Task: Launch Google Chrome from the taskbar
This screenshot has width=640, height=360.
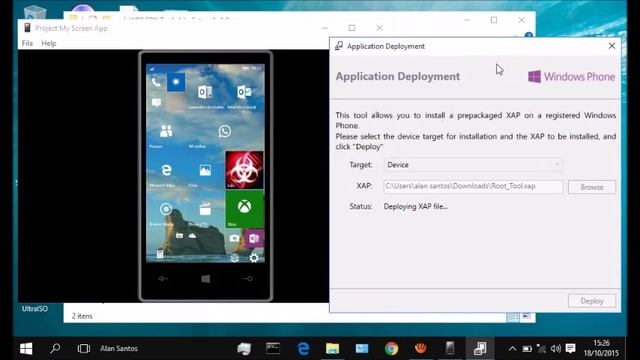Action: 391,348
